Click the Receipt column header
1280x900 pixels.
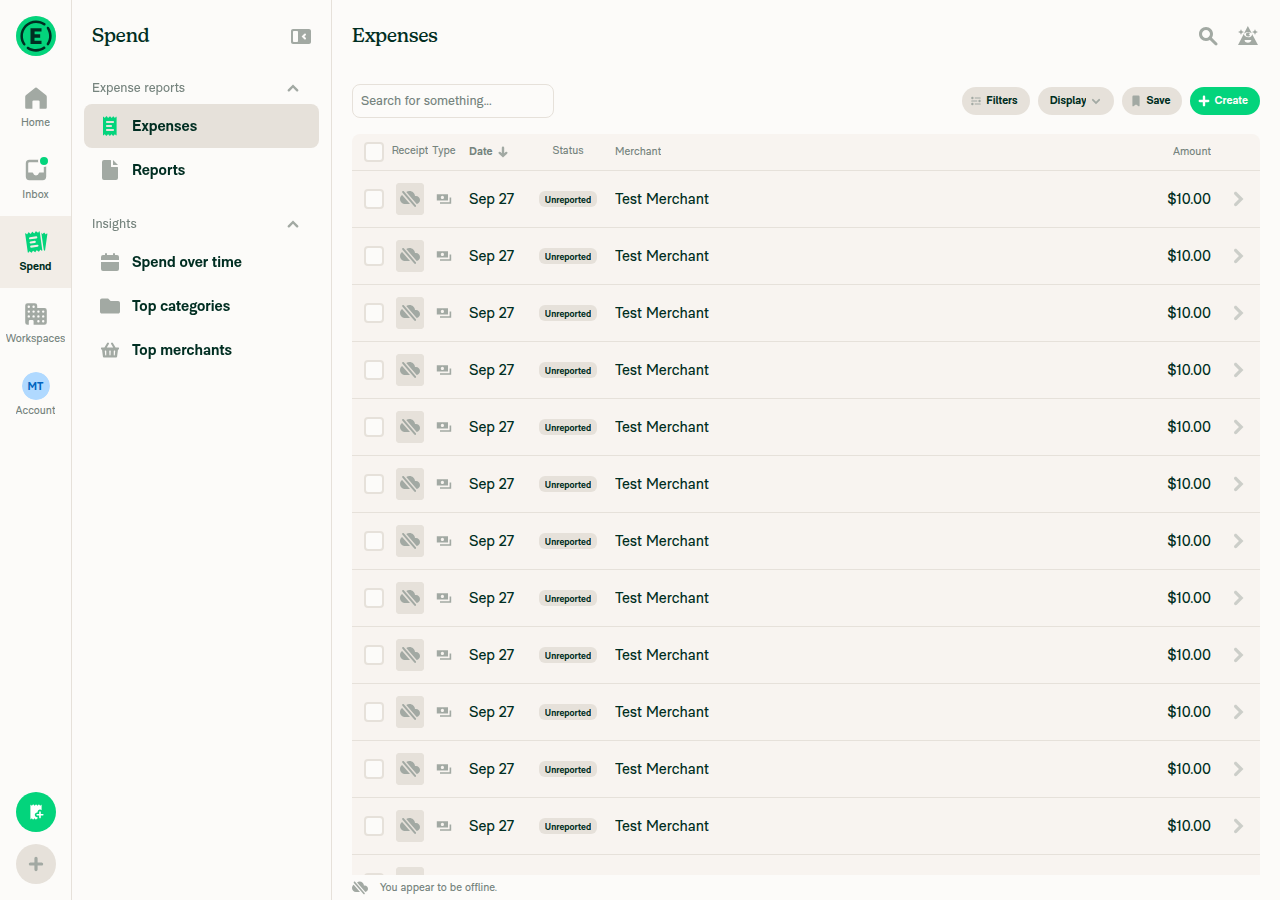(x=410, y=151)
